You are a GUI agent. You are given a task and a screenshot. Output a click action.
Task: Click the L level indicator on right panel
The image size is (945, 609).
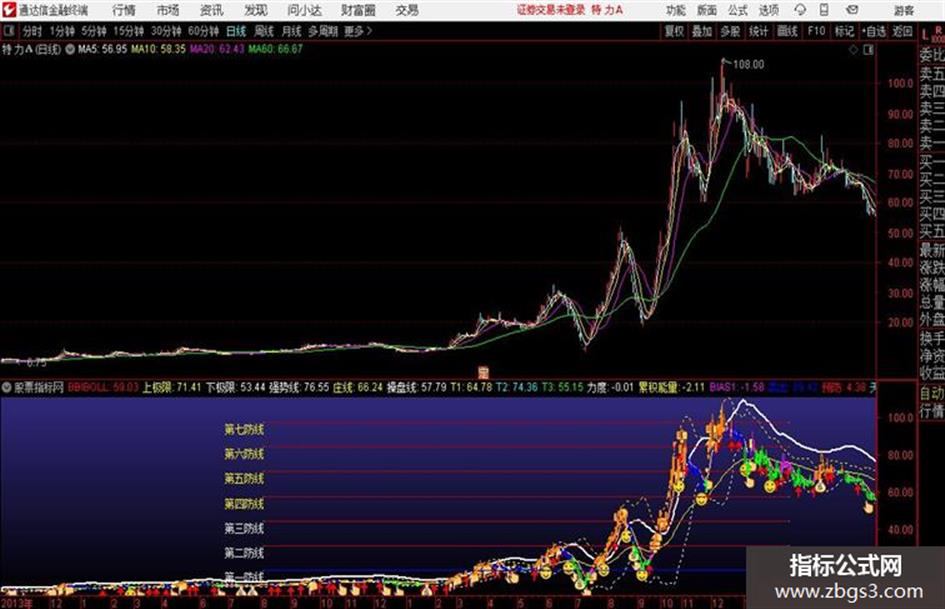point(925,34)
